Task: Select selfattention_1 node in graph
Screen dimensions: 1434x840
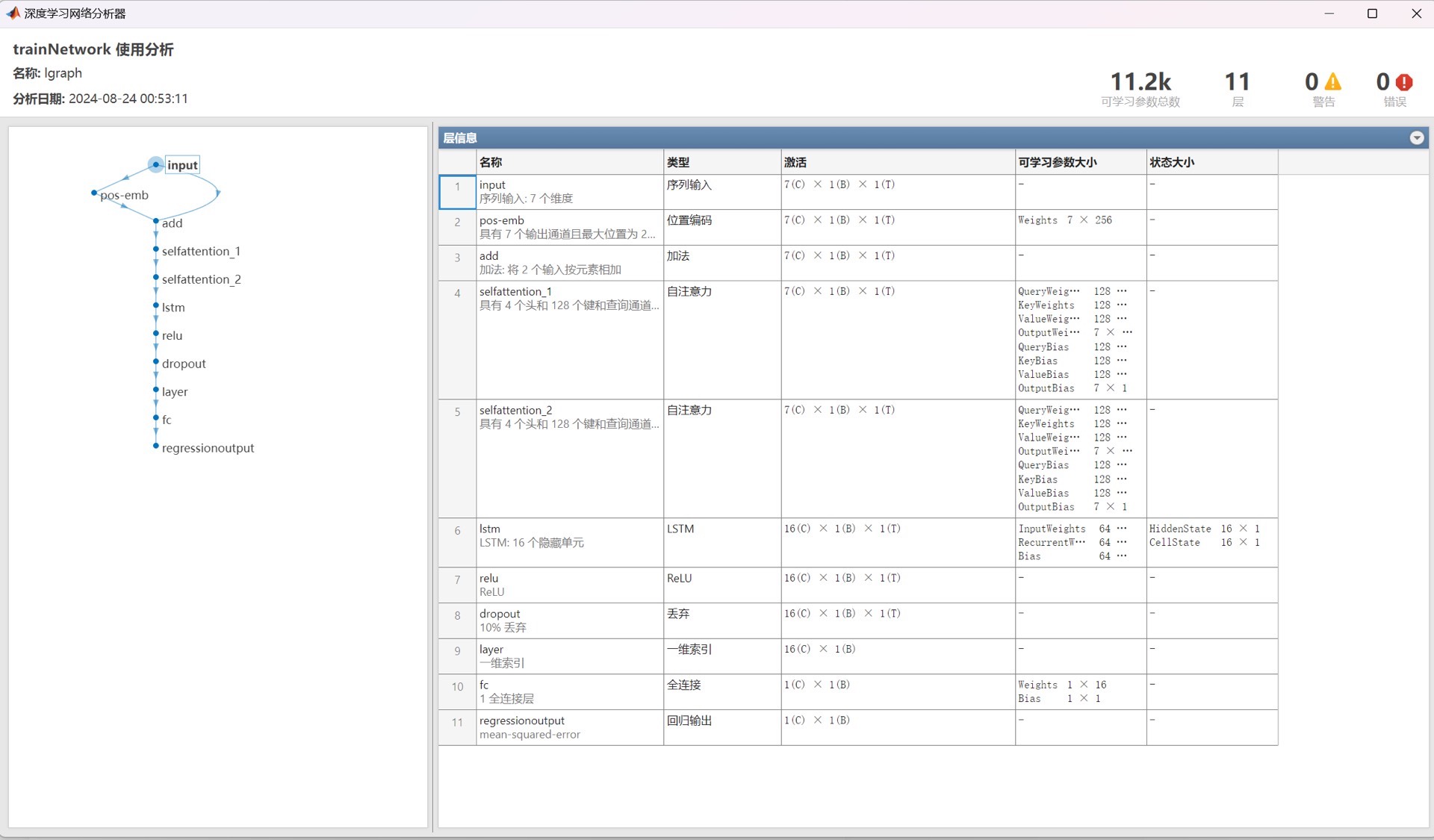Action: click(x=201, y=252)
